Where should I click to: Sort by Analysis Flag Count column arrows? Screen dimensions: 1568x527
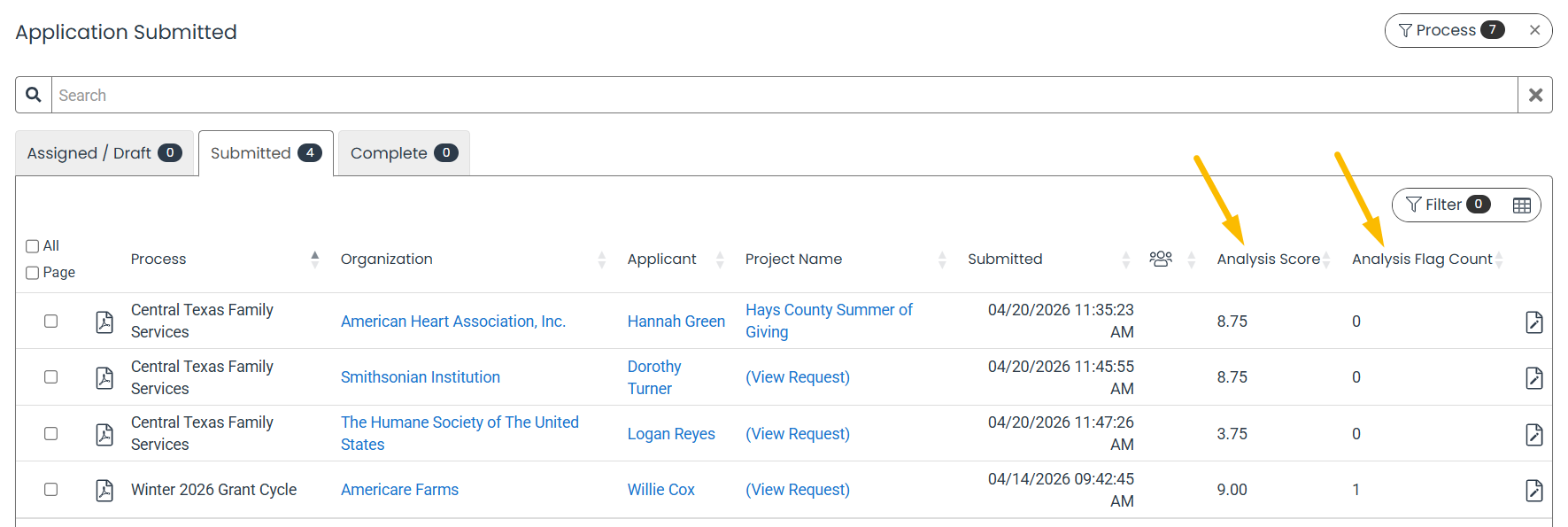(1499, 260)
